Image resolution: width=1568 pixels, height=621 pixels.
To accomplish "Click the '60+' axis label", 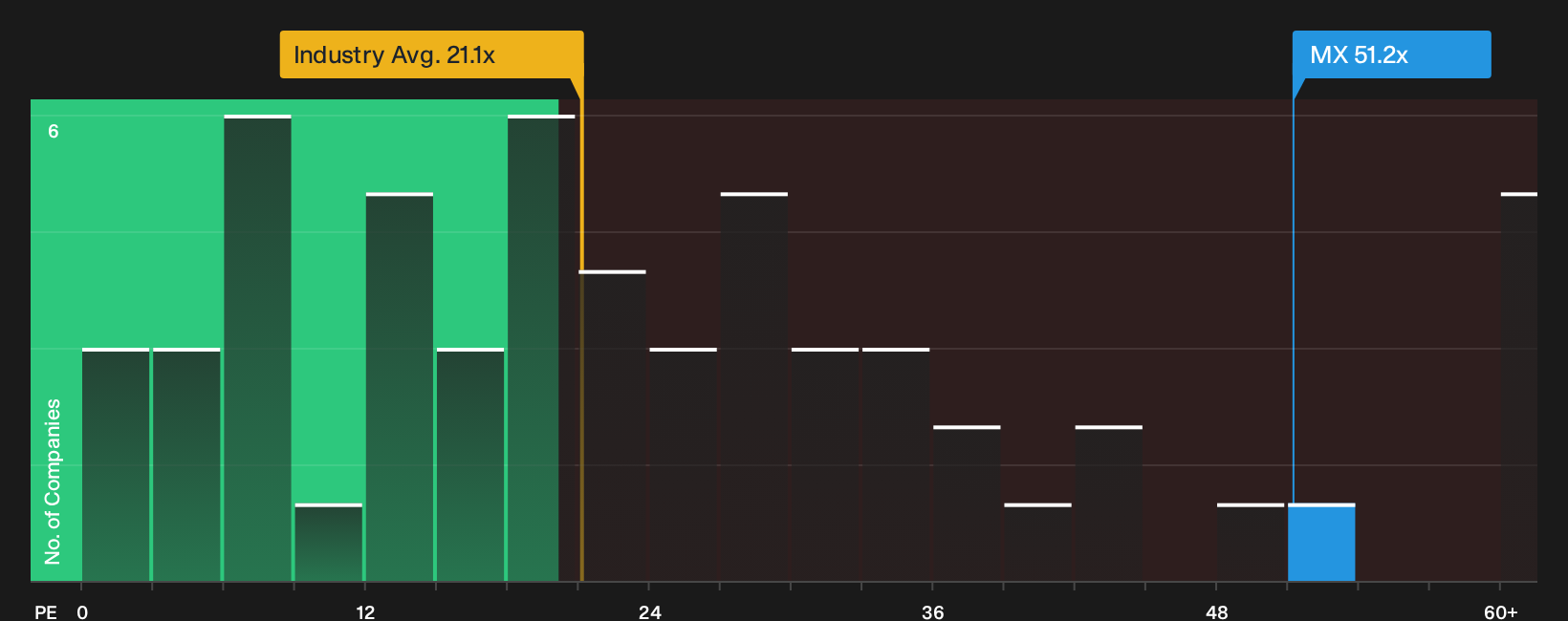I will click(1500, 611).
